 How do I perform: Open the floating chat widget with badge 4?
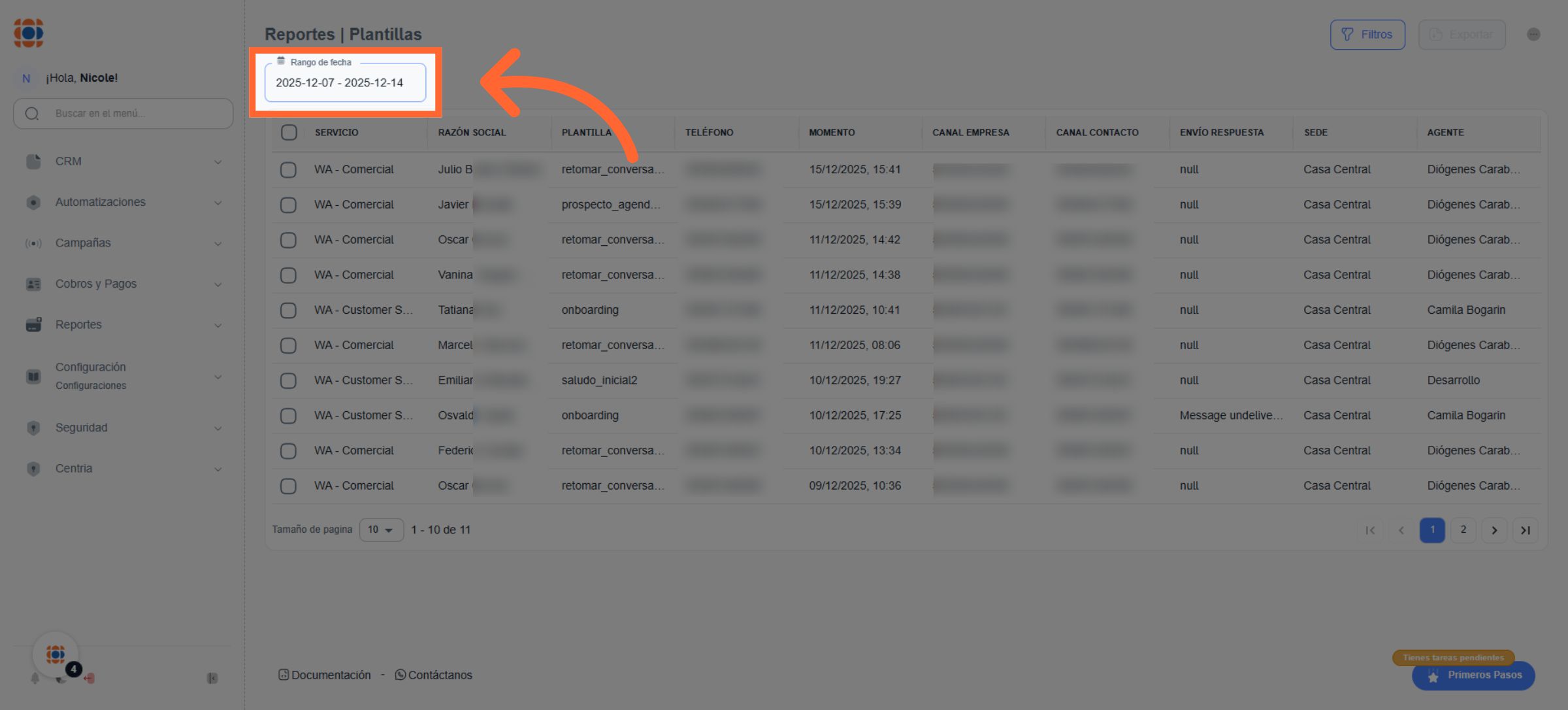point(56,654)
